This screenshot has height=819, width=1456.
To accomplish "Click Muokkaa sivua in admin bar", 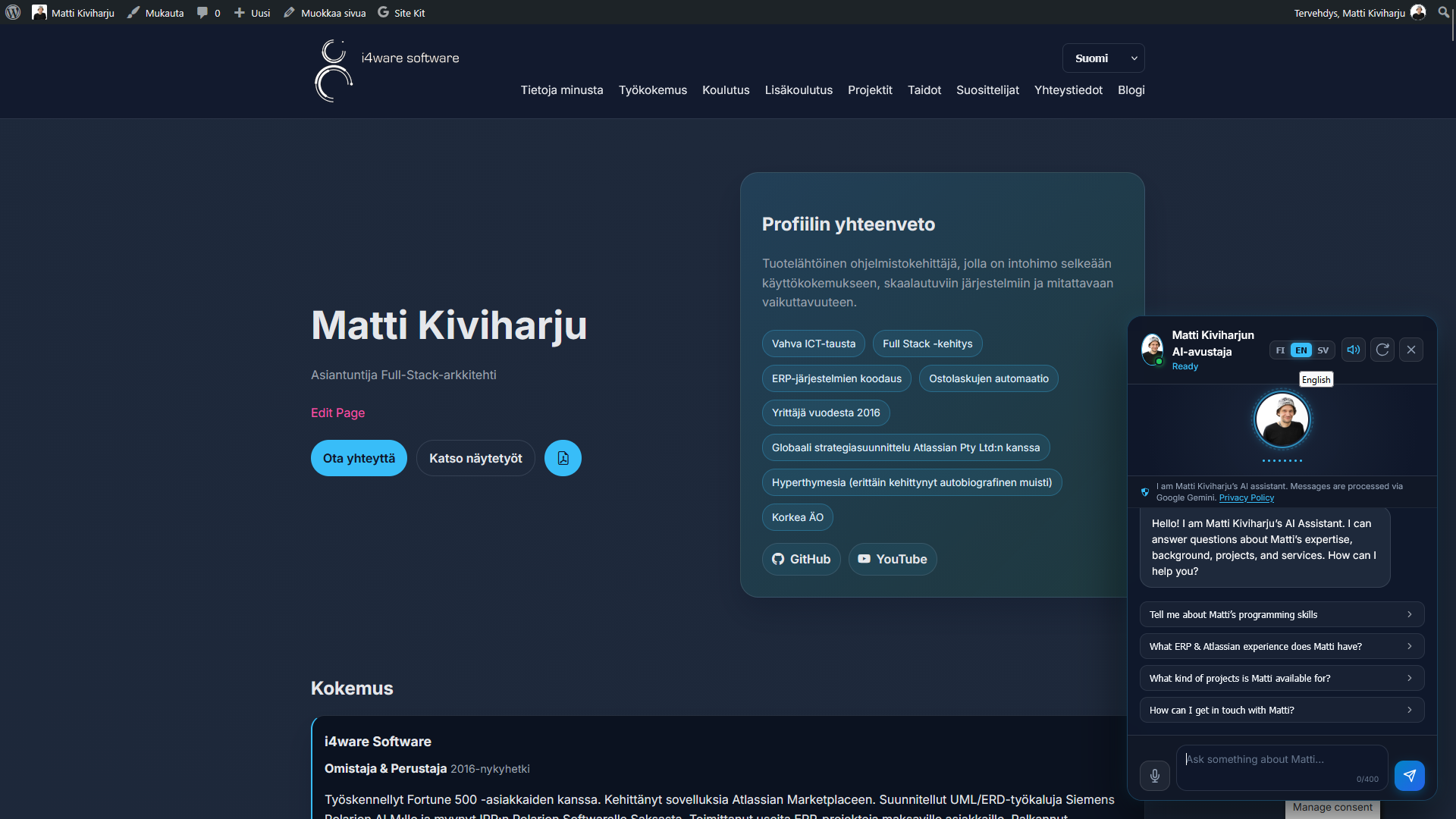I will click(x=325, y=12).
